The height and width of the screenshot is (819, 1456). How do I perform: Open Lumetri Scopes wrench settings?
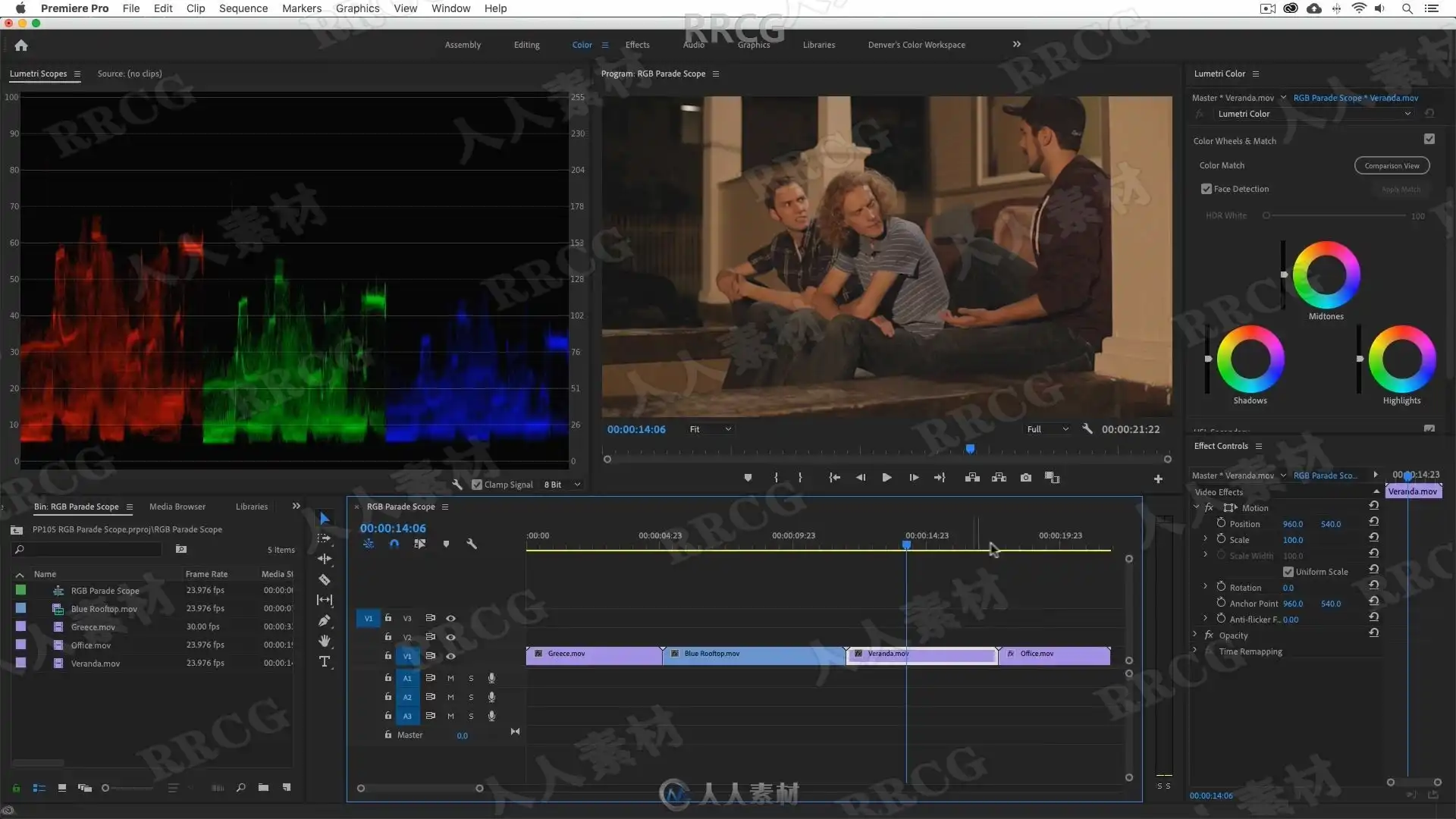[x=457, y=485]
